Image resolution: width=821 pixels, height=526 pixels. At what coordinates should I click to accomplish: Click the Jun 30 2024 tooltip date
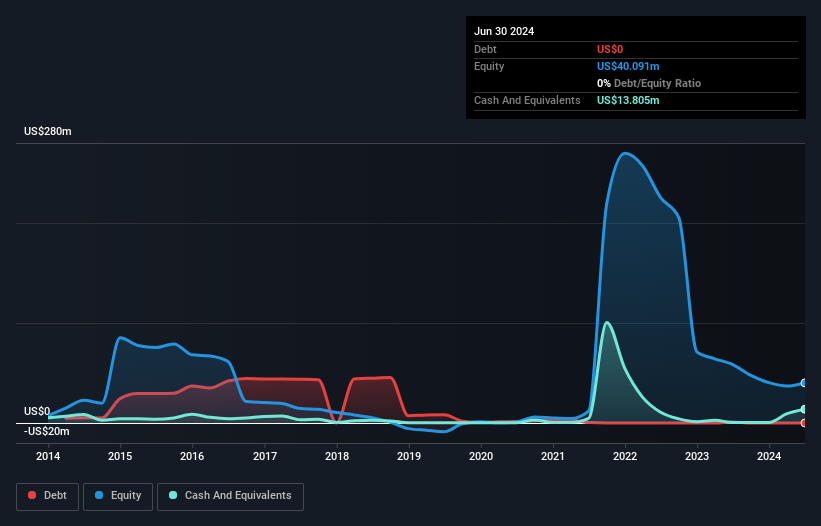point(504,31)
